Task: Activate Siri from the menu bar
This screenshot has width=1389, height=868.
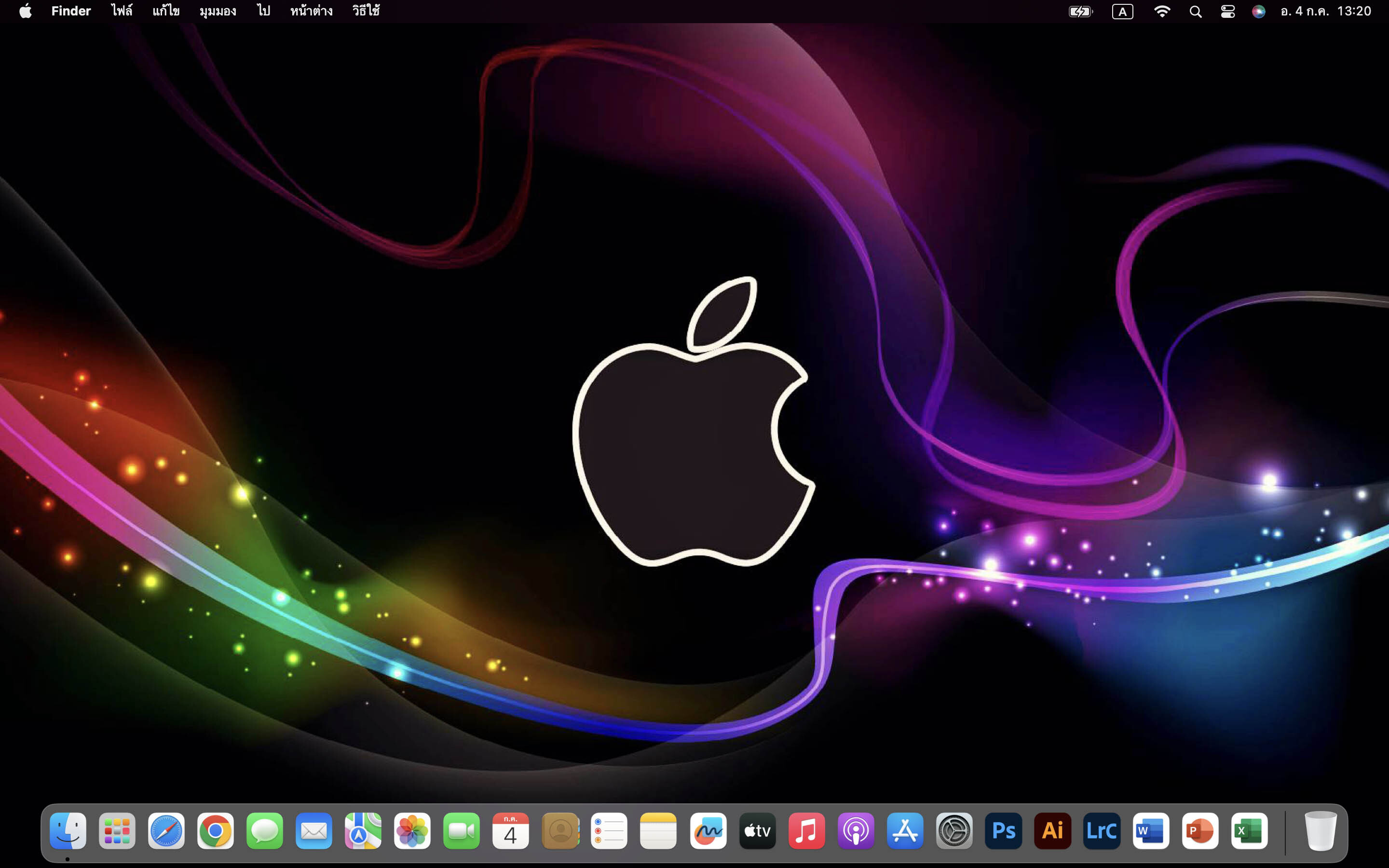Action: pos(1258,12)
